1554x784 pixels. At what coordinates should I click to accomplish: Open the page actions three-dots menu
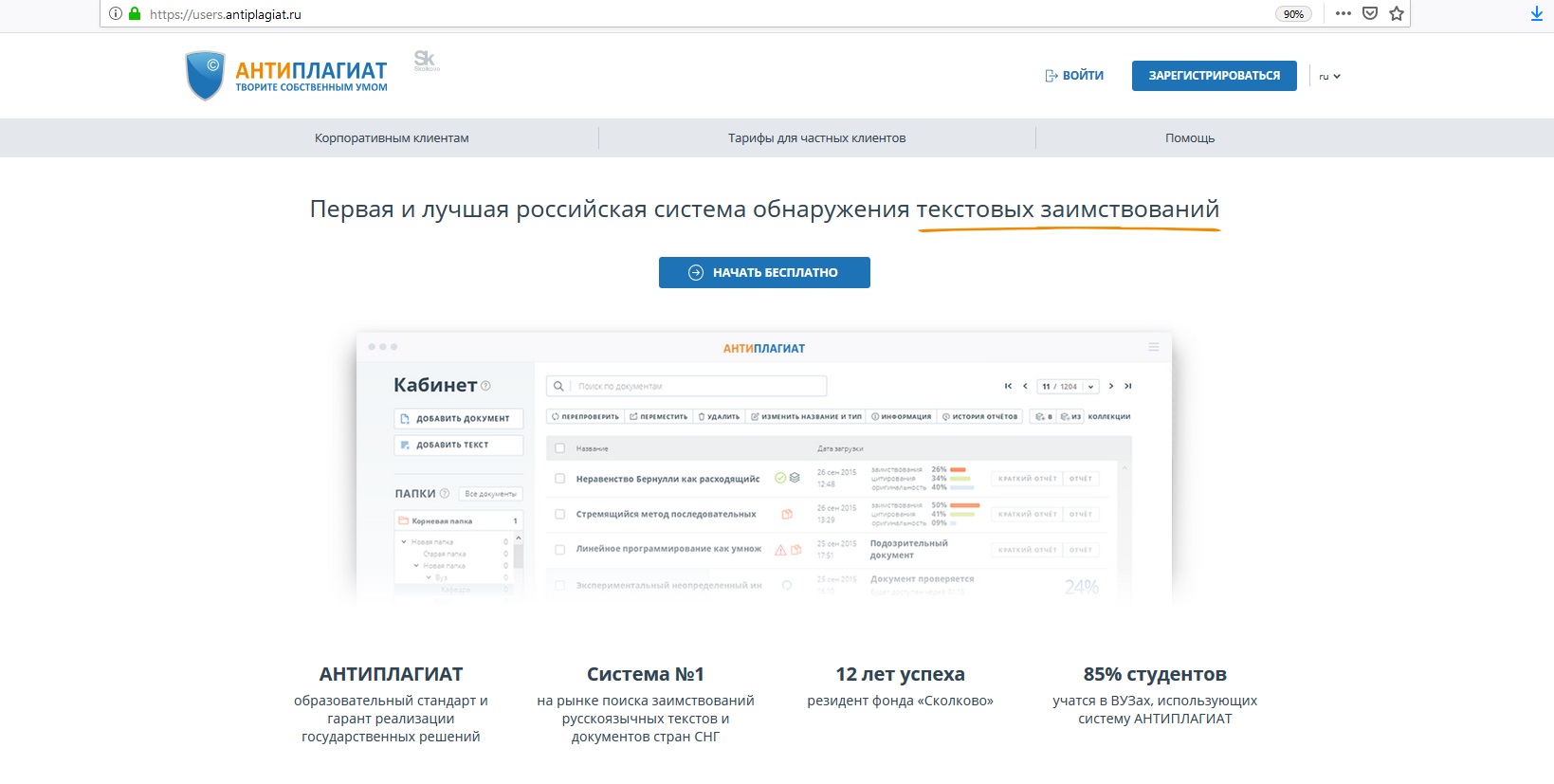[1344, 13]
